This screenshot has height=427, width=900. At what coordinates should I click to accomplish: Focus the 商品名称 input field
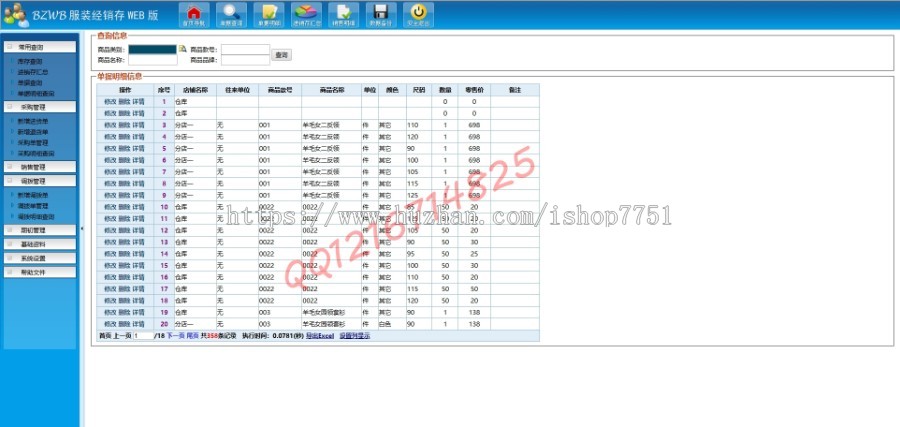pos(153,60)
